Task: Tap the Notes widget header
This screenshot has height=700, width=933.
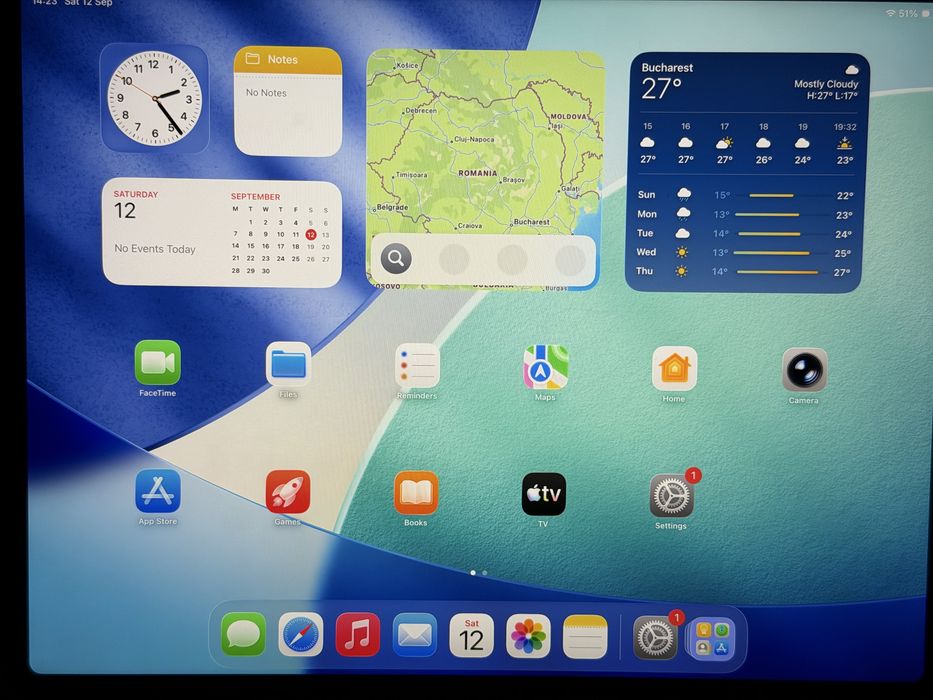Action: tap(288, 60)
